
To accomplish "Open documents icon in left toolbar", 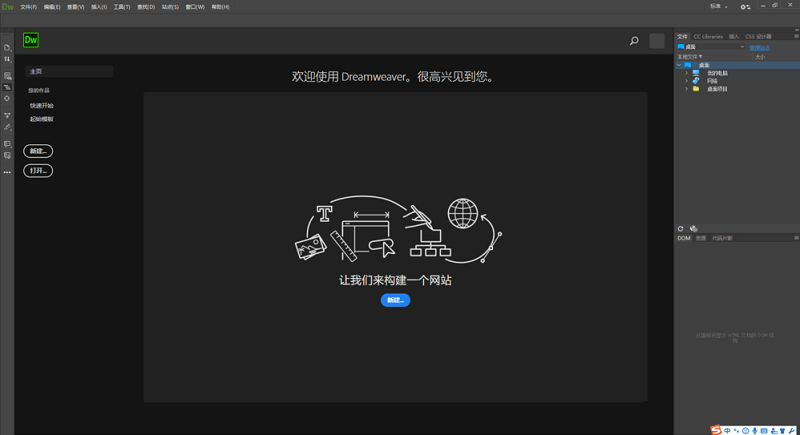I will tap(7, 47).
